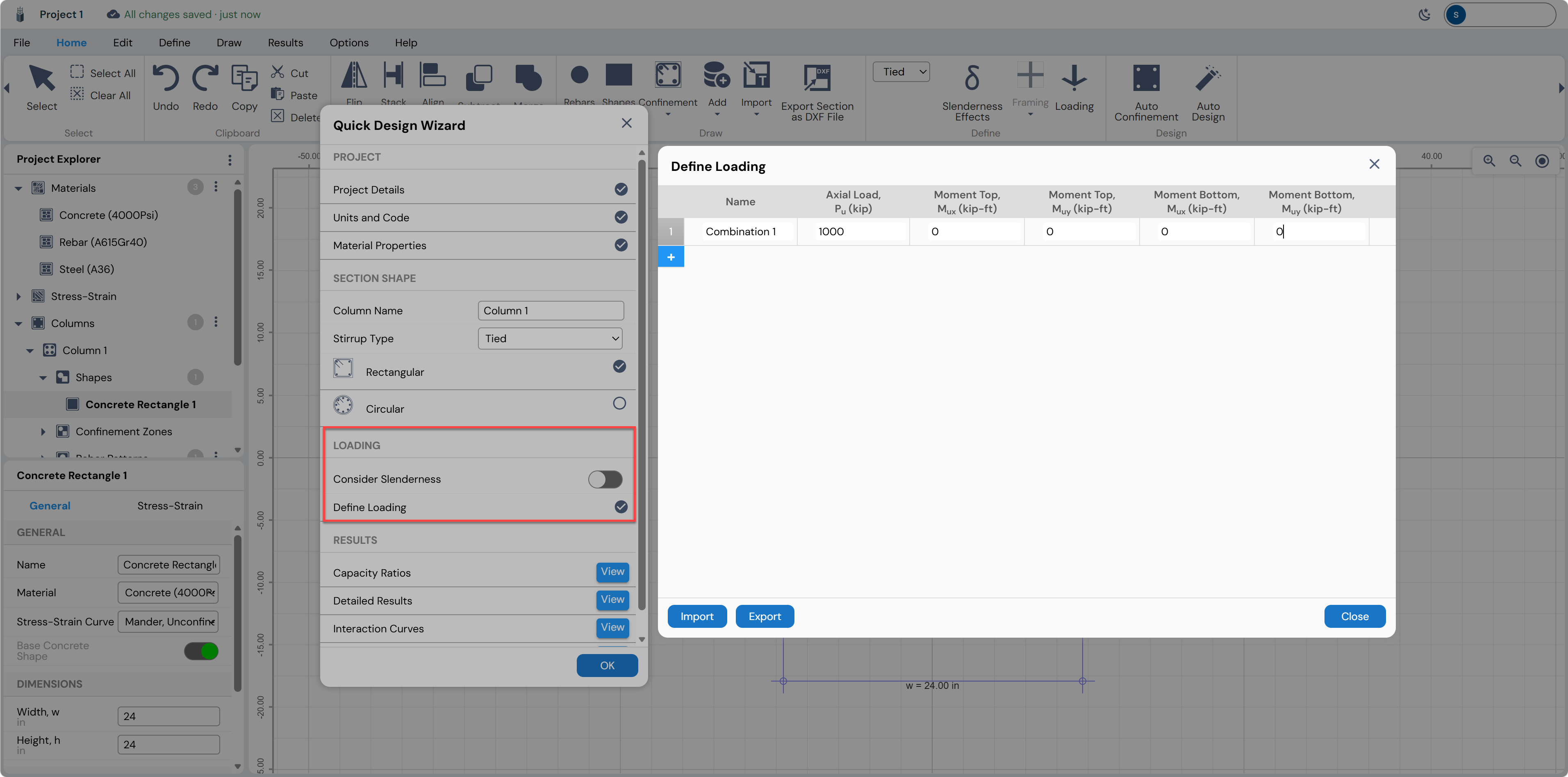This screenshot has height=777, width=1568.
Task: Click the Export button in Define Loading
Action: [765, 616]
